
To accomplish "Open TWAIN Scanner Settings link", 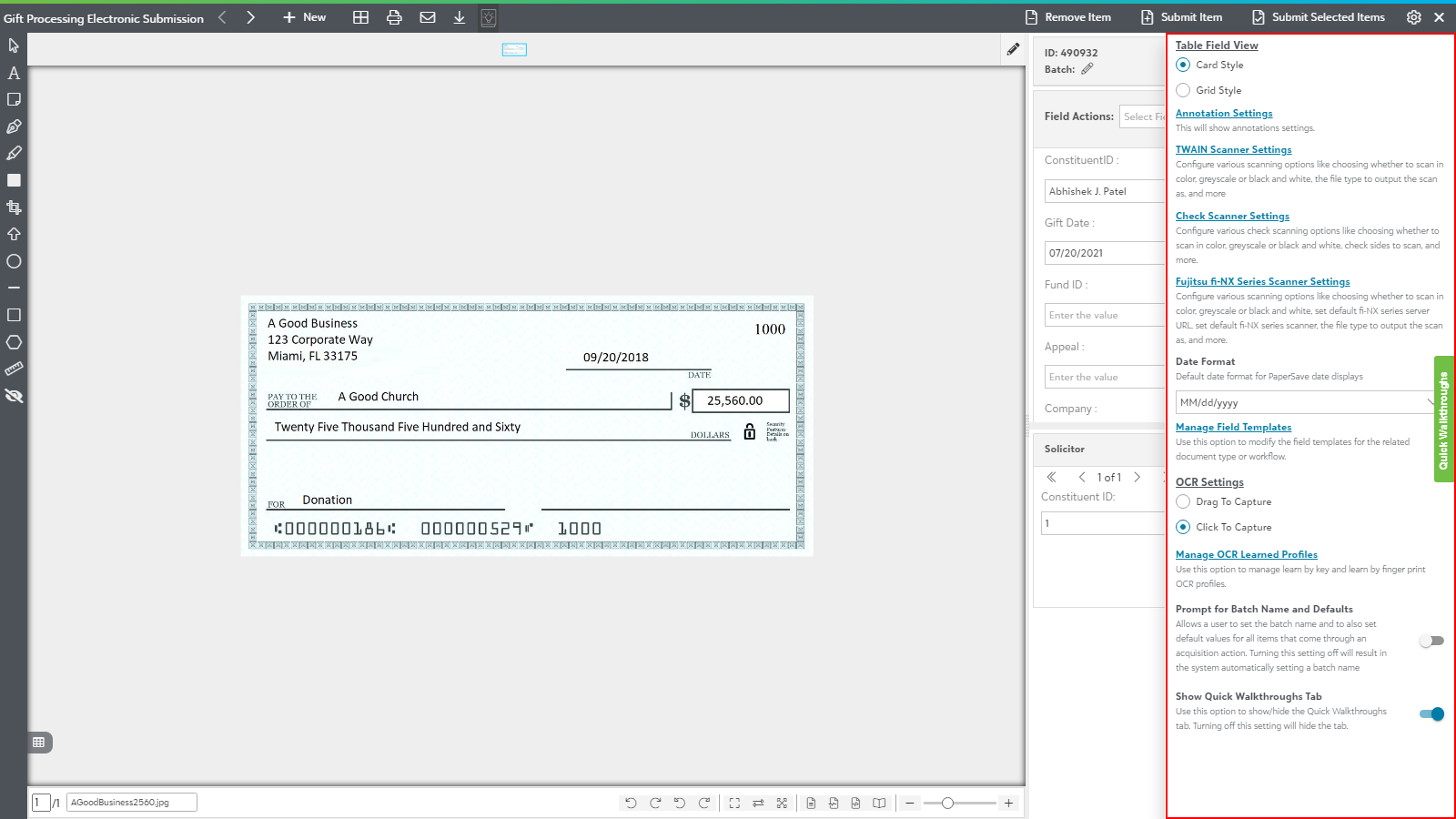I will 1233,149.
